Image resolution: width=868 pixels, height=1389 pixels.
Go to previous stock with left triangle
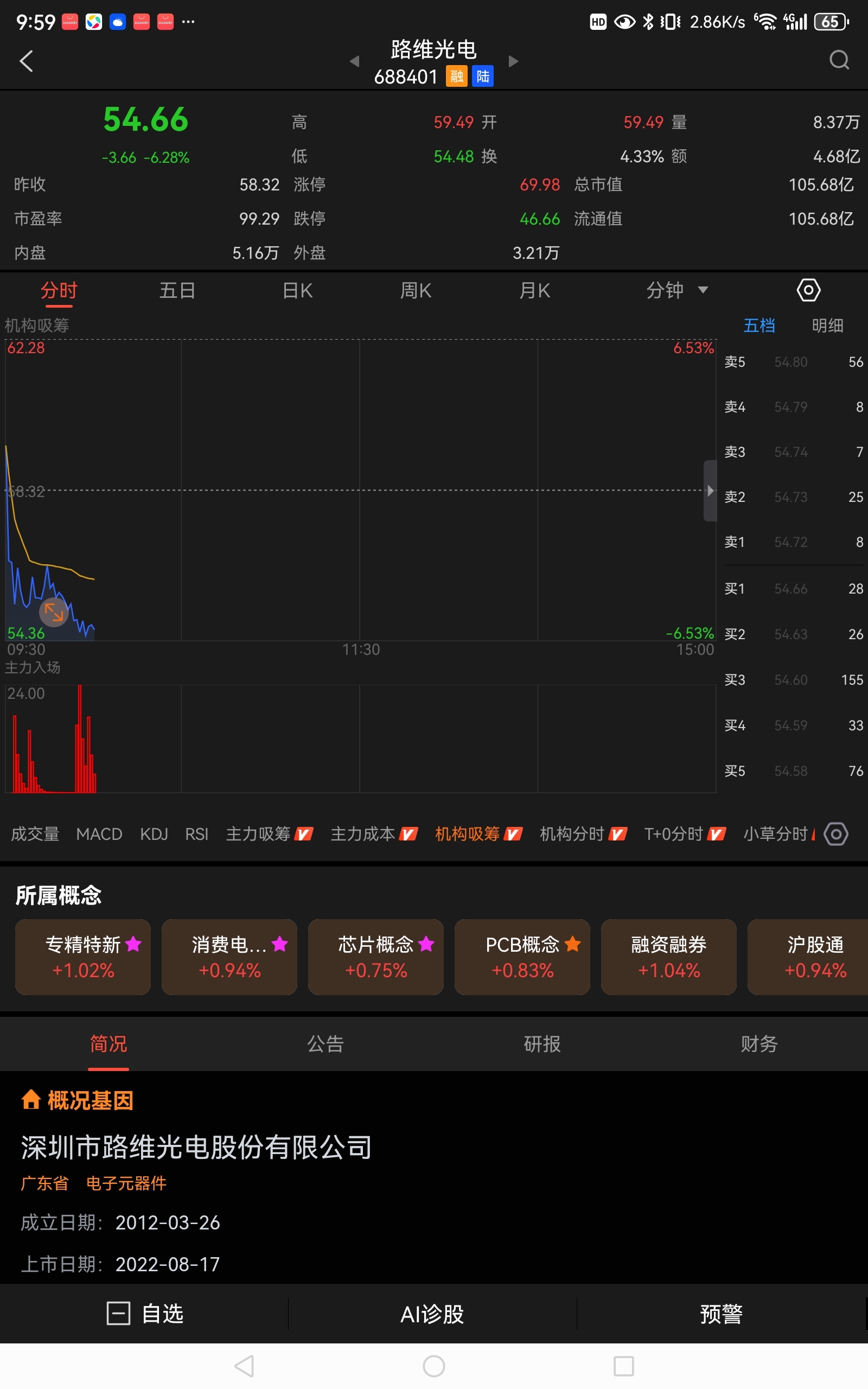click(354, 61)
